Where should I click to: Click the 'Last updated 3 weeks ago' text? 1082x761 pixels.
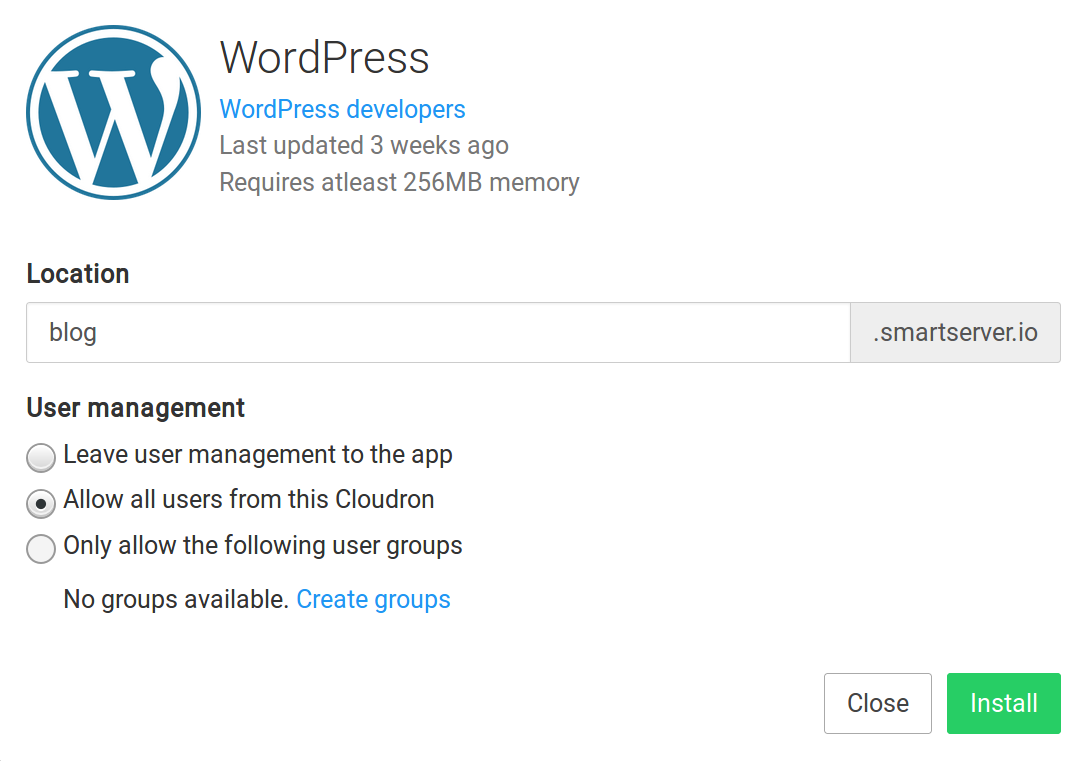tap(363, 146)
